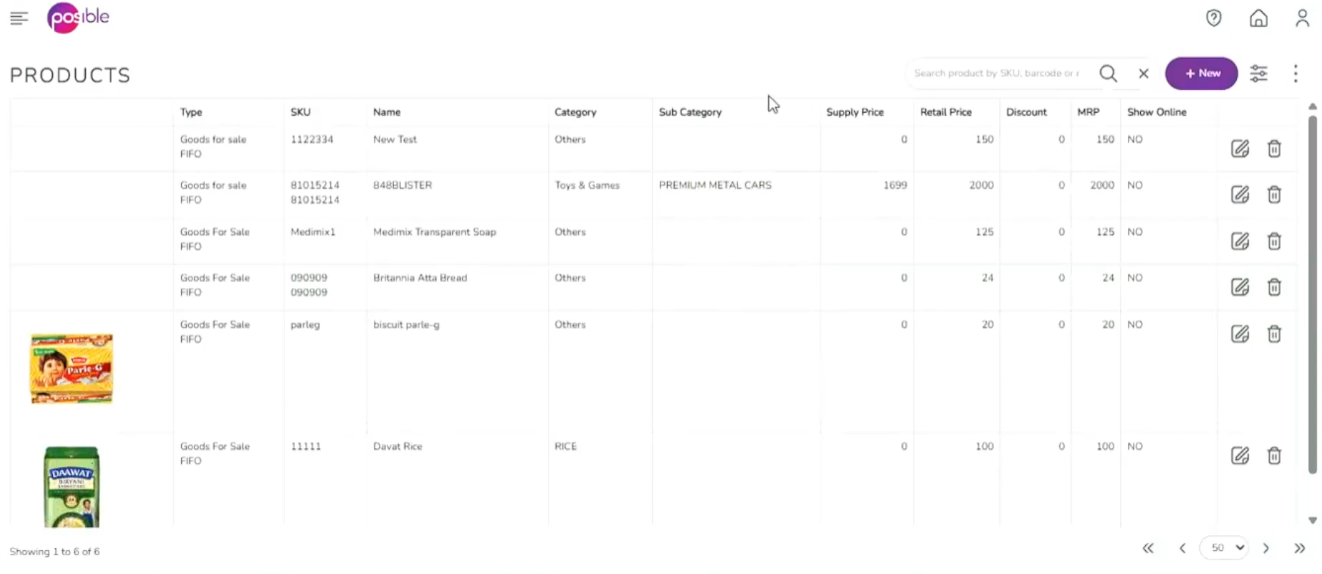Type in the product search field
This screenshot has width=1322, height=574.
(x=996, y=73)
